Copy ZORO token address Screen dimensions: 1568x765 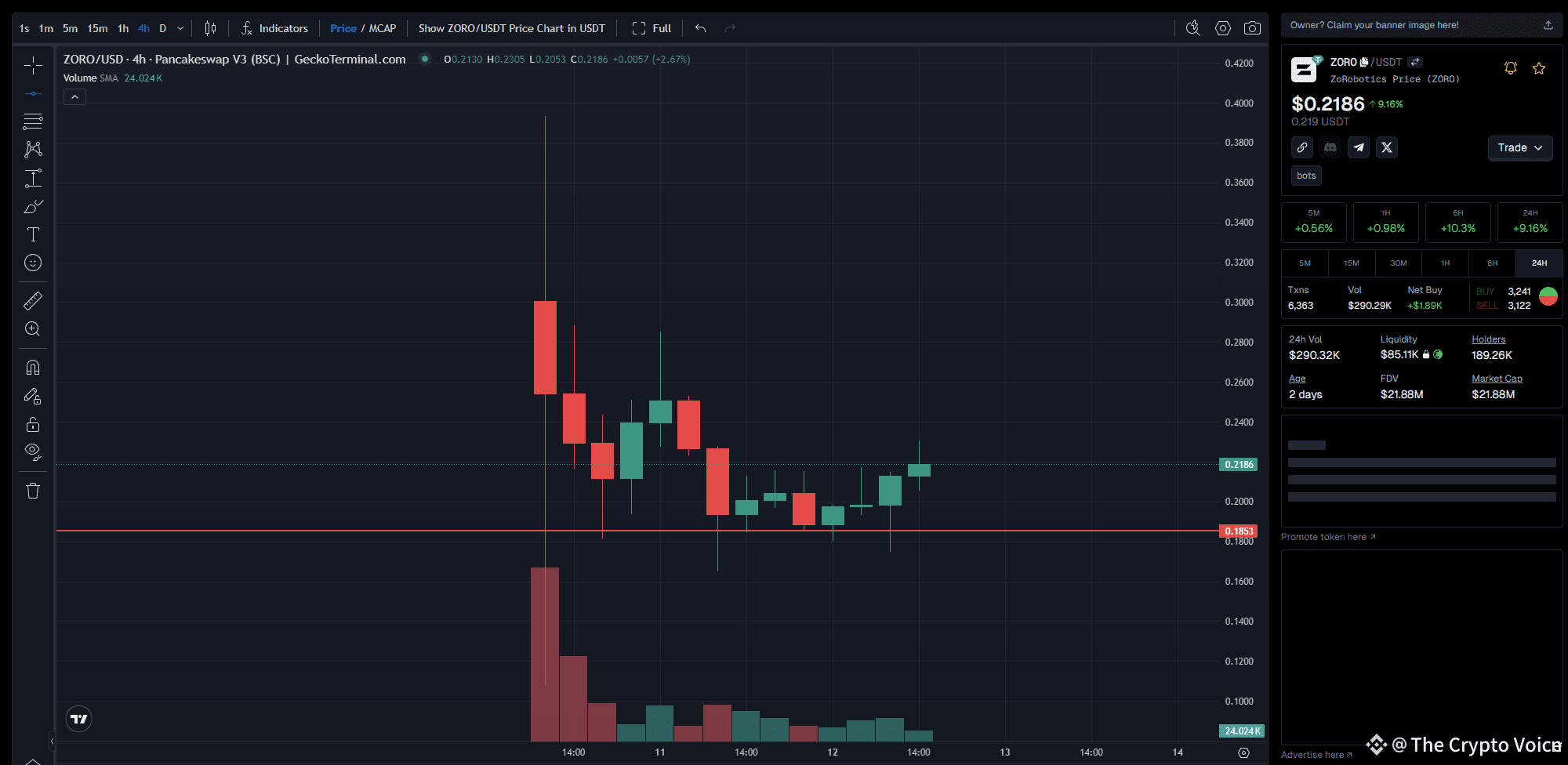click(1364, 62)
